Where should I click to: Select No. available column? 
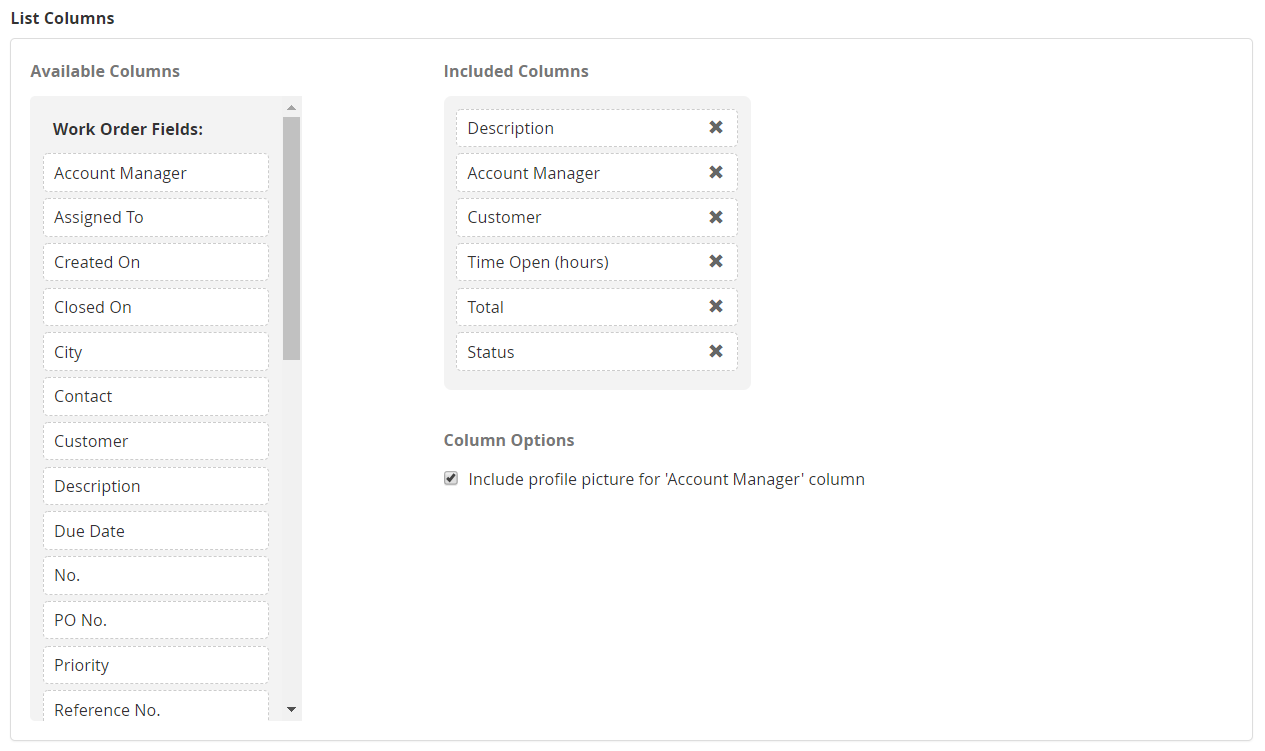pos(156,575)
